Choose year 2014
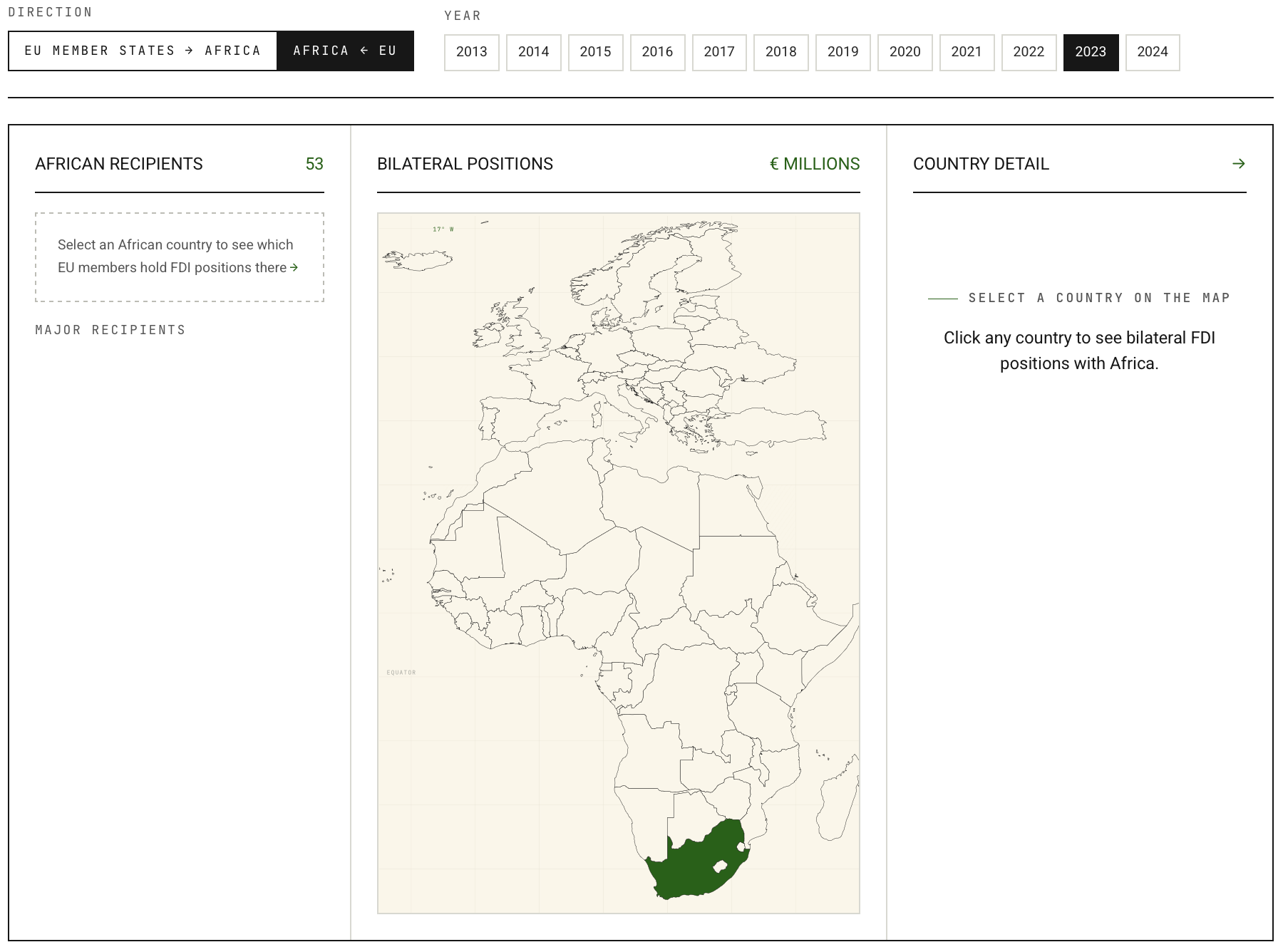 [x=534, y=52]
